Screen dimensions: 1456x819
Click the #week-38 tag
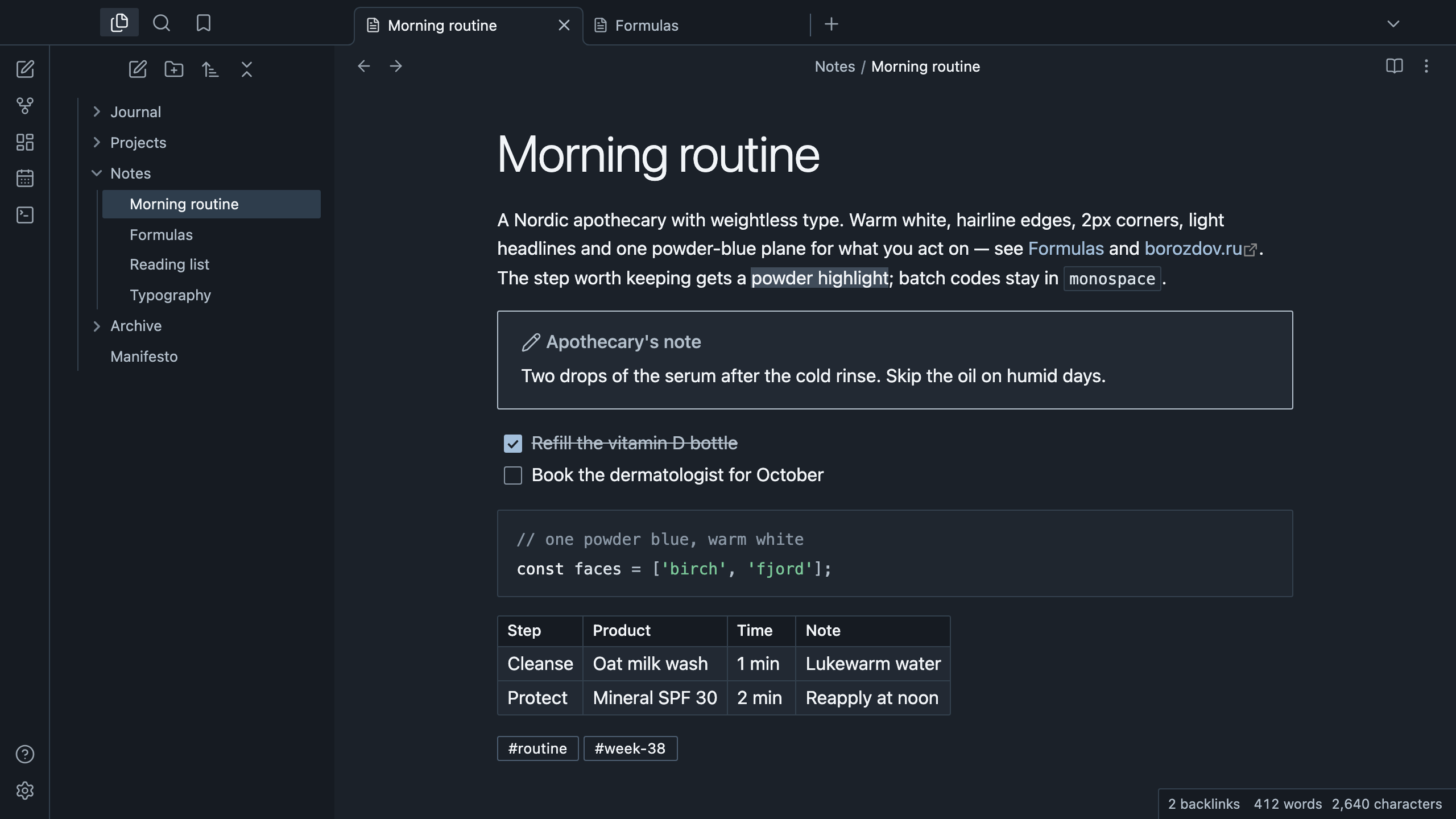[x=631, y=748]
